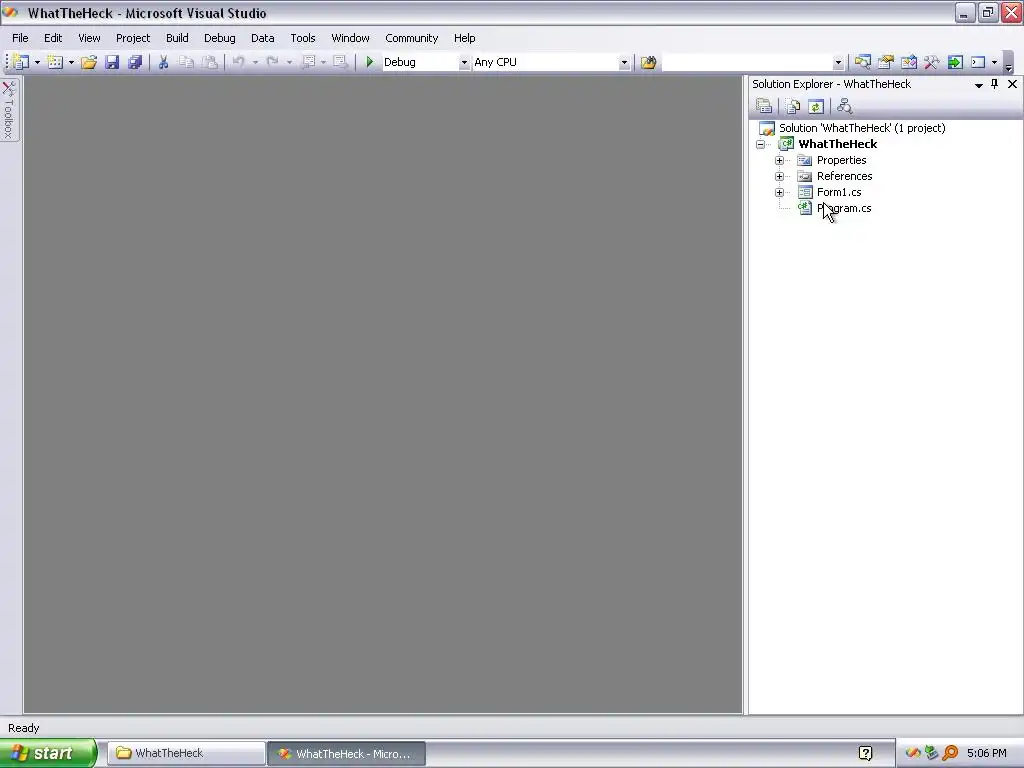Image resolution: width=1024 pixels, height=768 pixels.
Task: Click the Cut scissors icon
Action: [x=163, y=62]
